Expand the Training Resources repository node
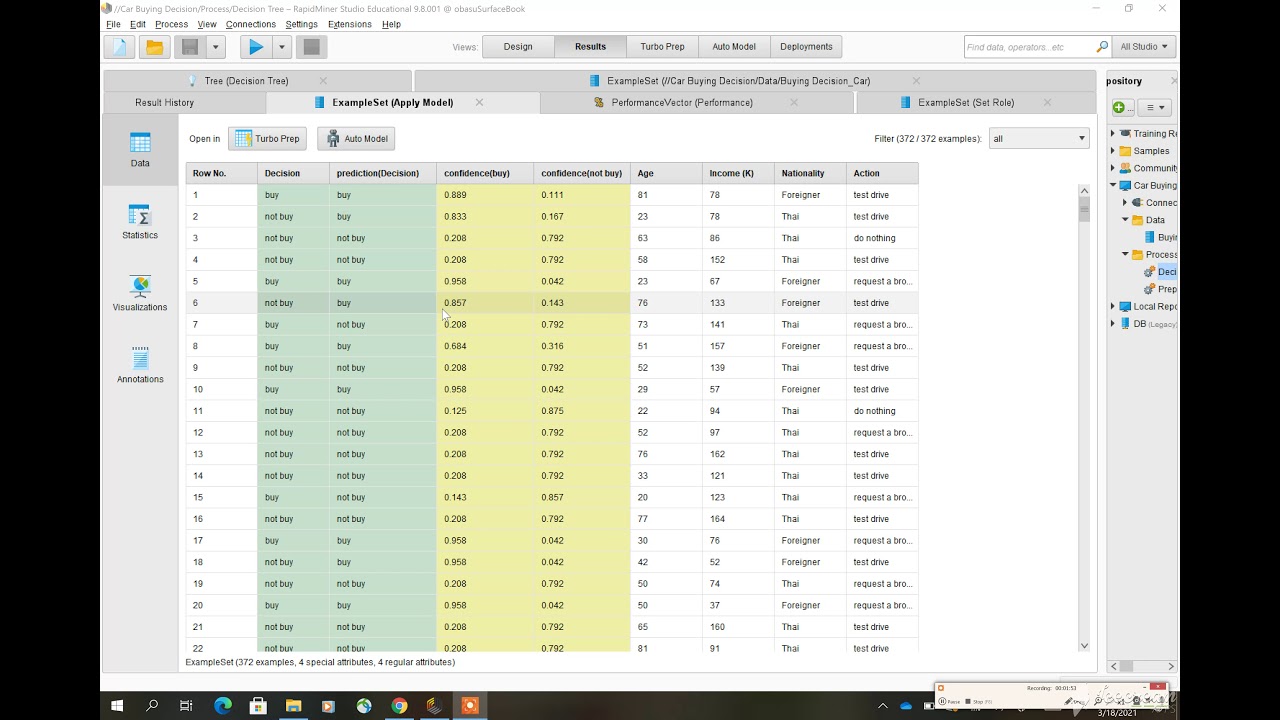Image resolution: width=1280 pixels, height=720 pixels. [x=1113, y=133]
